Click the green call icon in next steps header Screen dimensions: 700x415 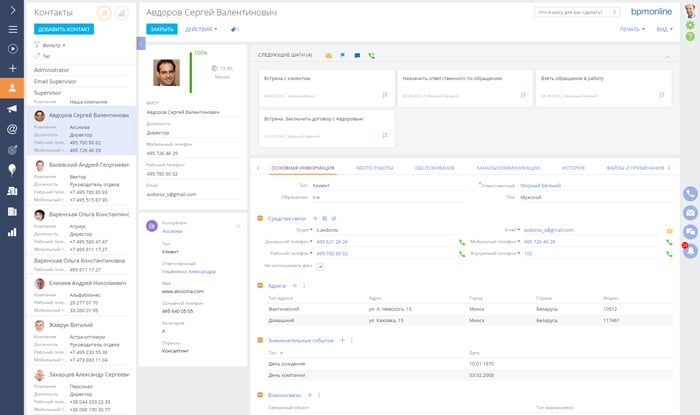click(x=372, y=55)
